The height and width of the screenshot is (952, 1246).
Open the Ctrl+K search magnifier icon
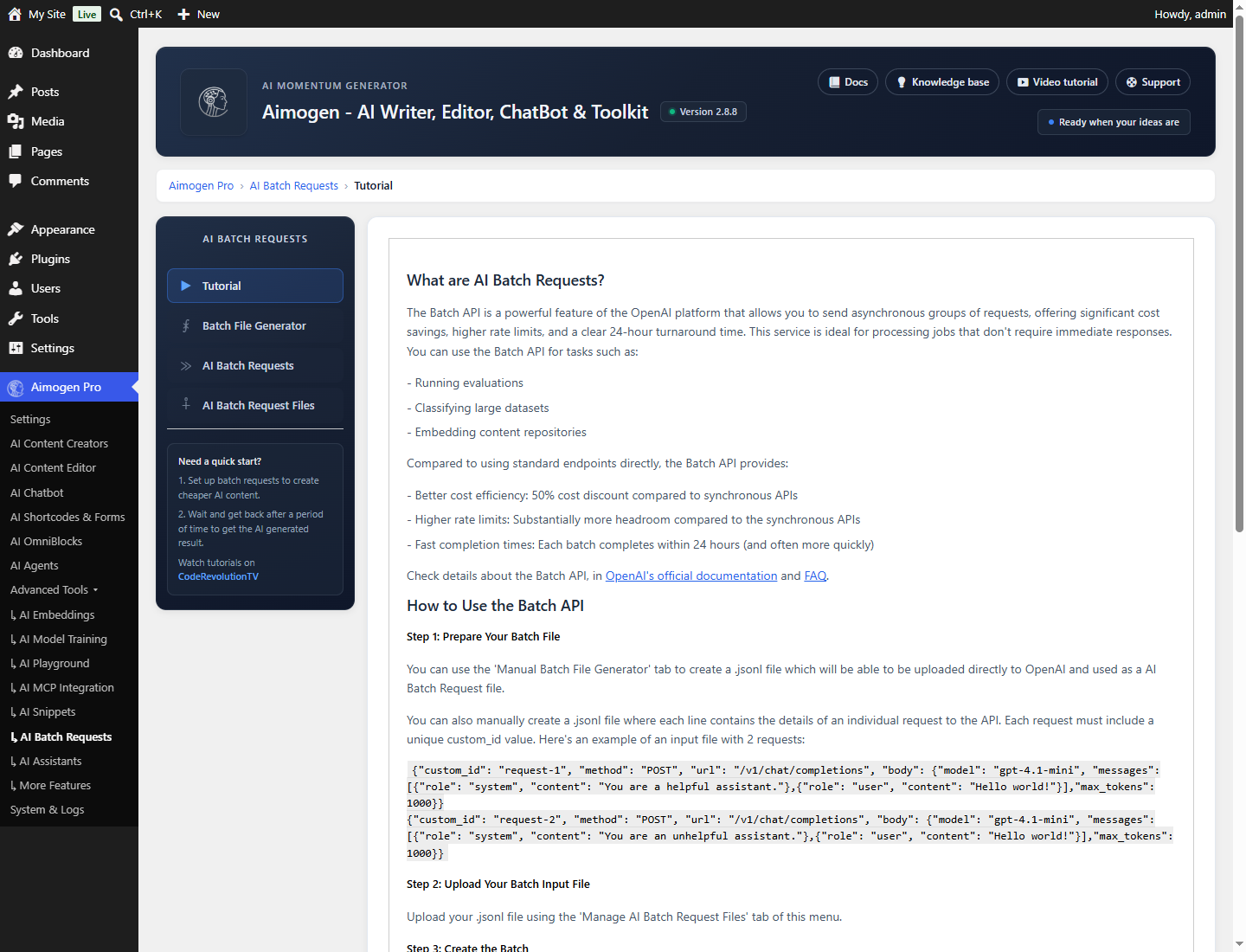click(116, 14)
